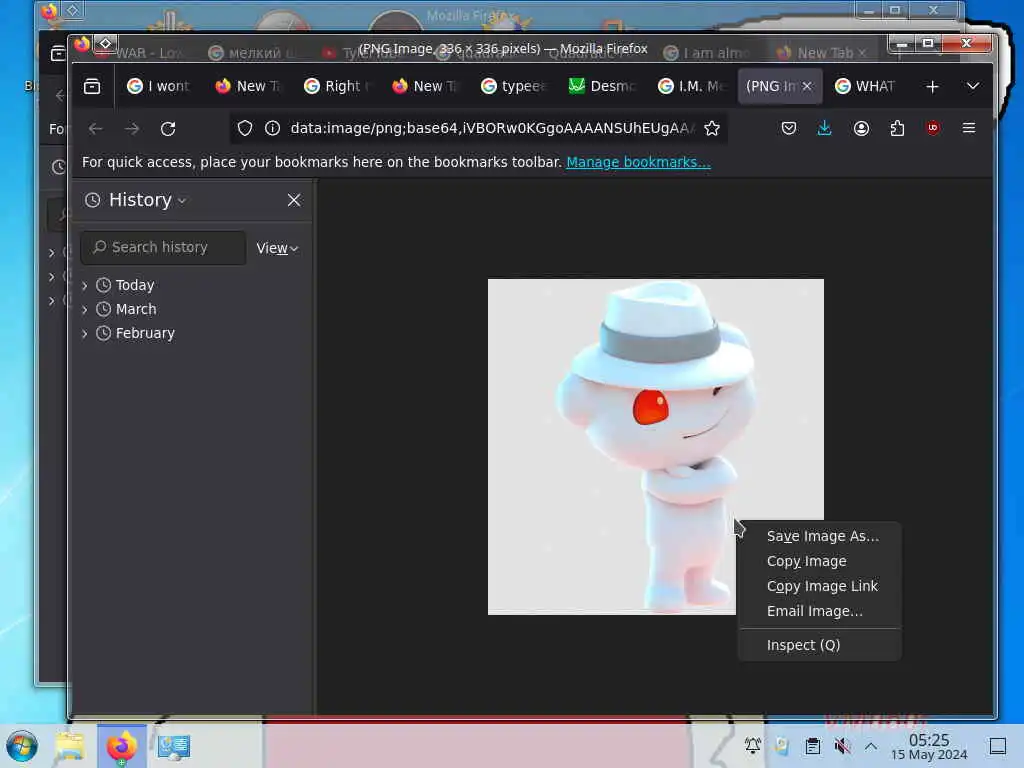Open the Downloads panel icon

(825, 128)
